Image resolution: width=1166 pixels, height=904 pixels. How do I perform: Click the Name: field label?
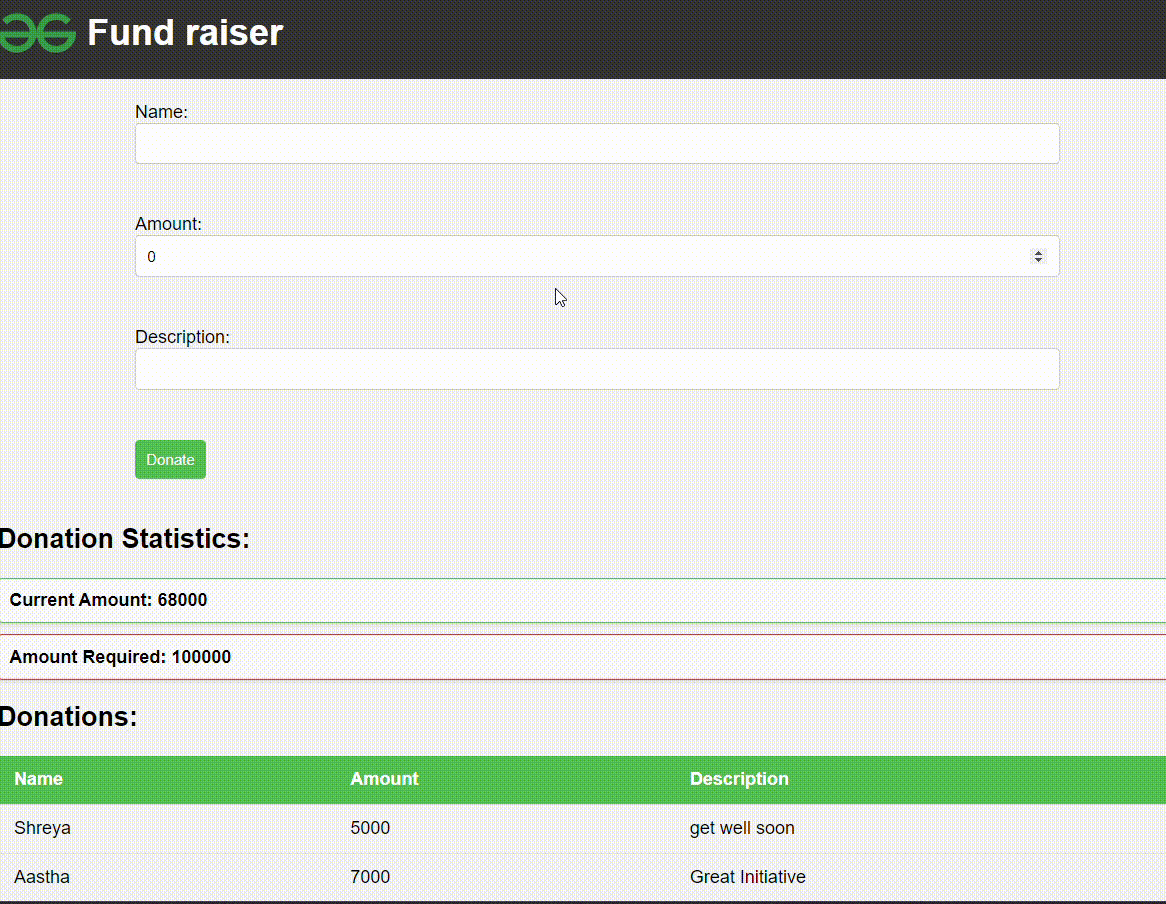click(161, 112)
